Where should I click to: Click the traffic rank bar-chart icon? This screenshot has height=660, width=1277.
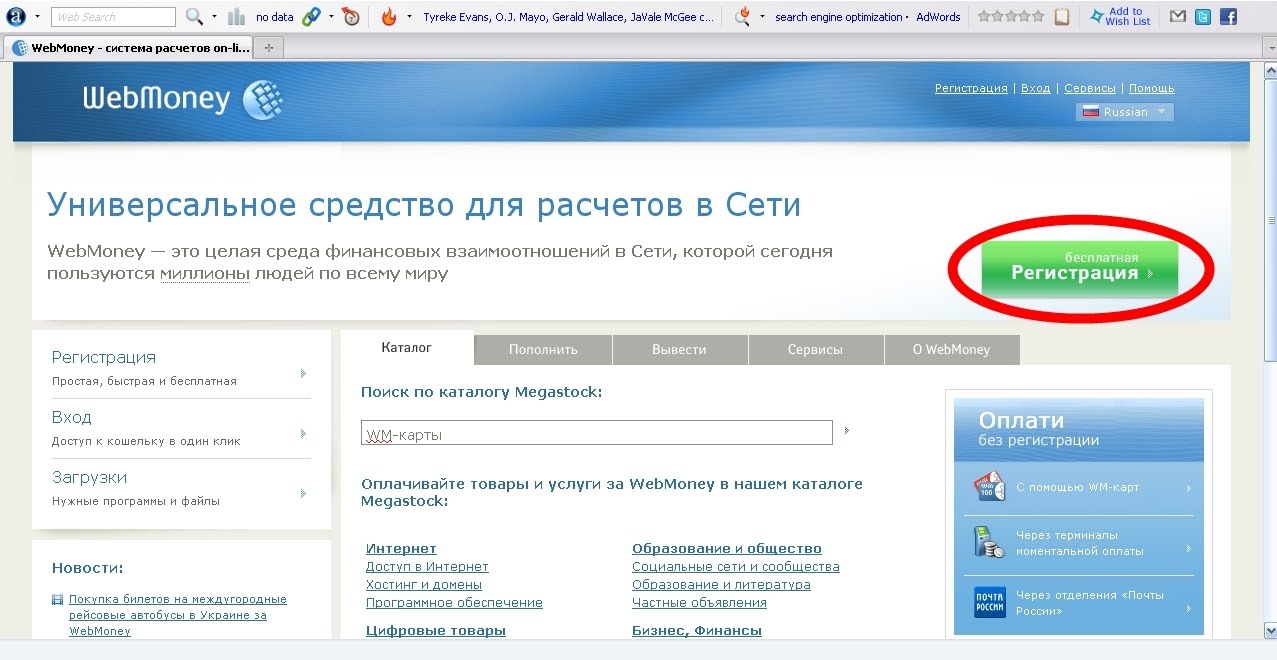(x=236, y=17)
